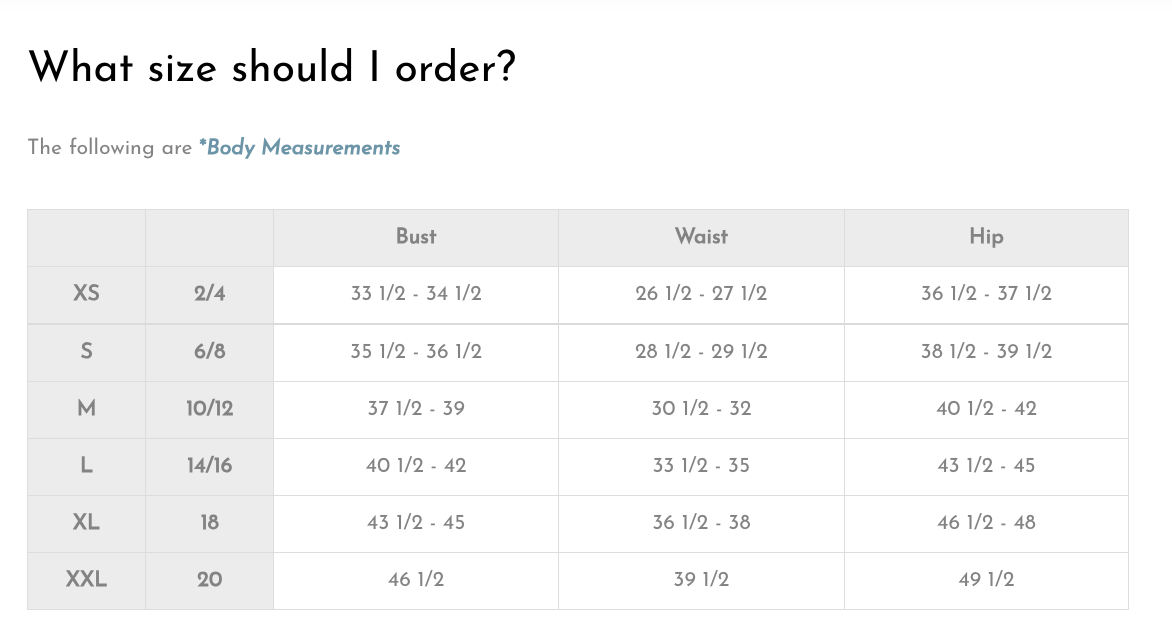Click the XXL hip measurement 49 1/2
This screenshot has height=644, width=1172.
click(x=986, y=579)
